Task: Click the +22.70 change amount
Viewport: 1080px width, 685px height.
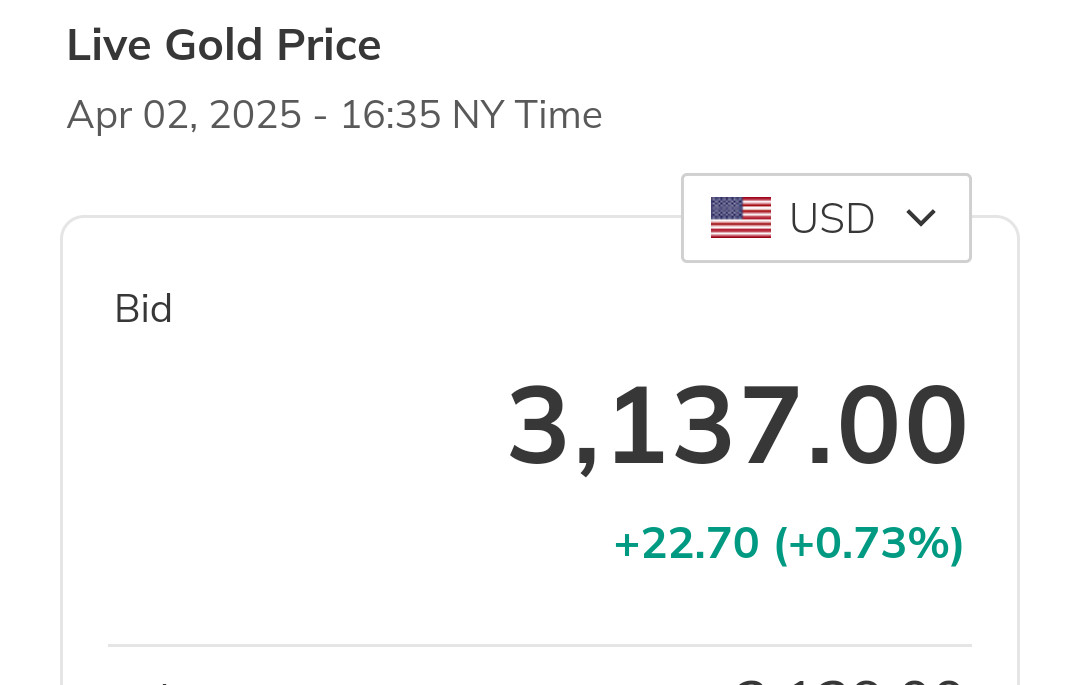Action: pos(686,544)
